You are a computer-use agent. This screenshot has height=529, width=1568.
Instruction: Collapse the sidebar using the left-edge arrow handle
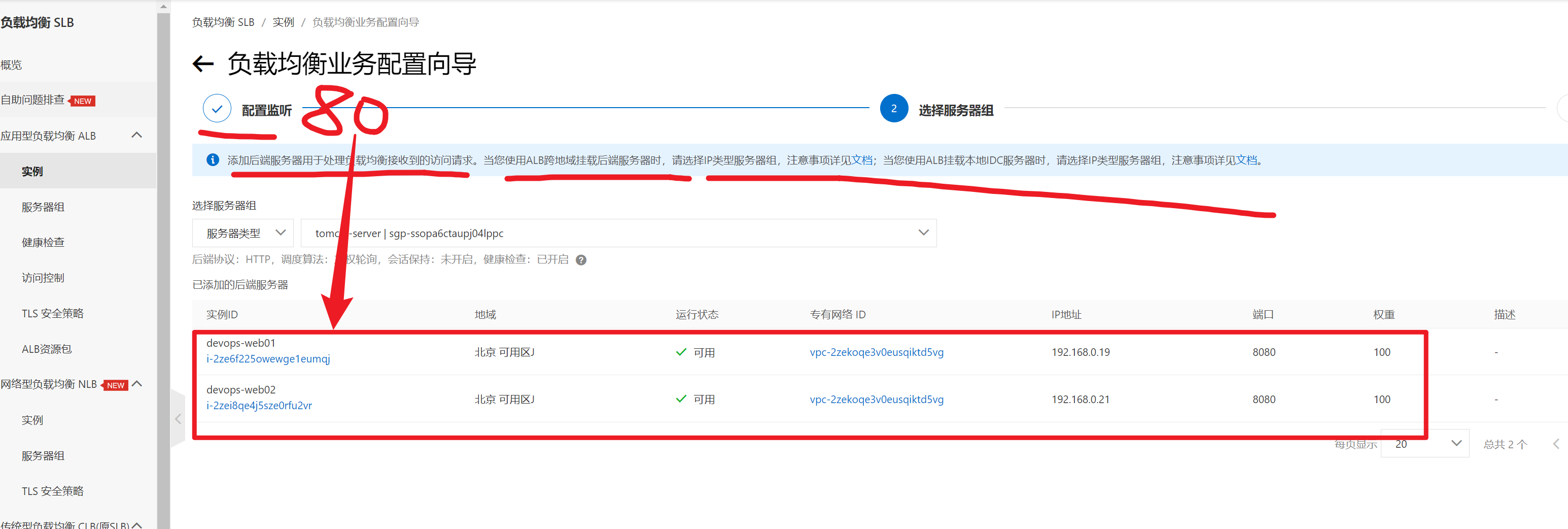(178, 419)
